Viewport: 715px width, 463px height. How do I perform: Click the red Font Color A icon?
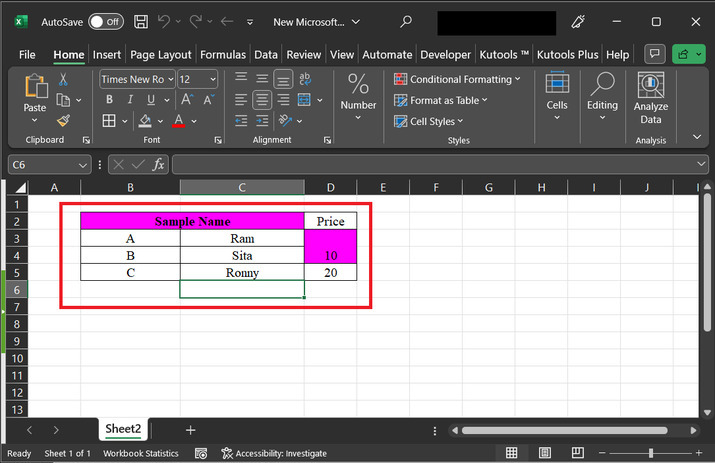179,121
